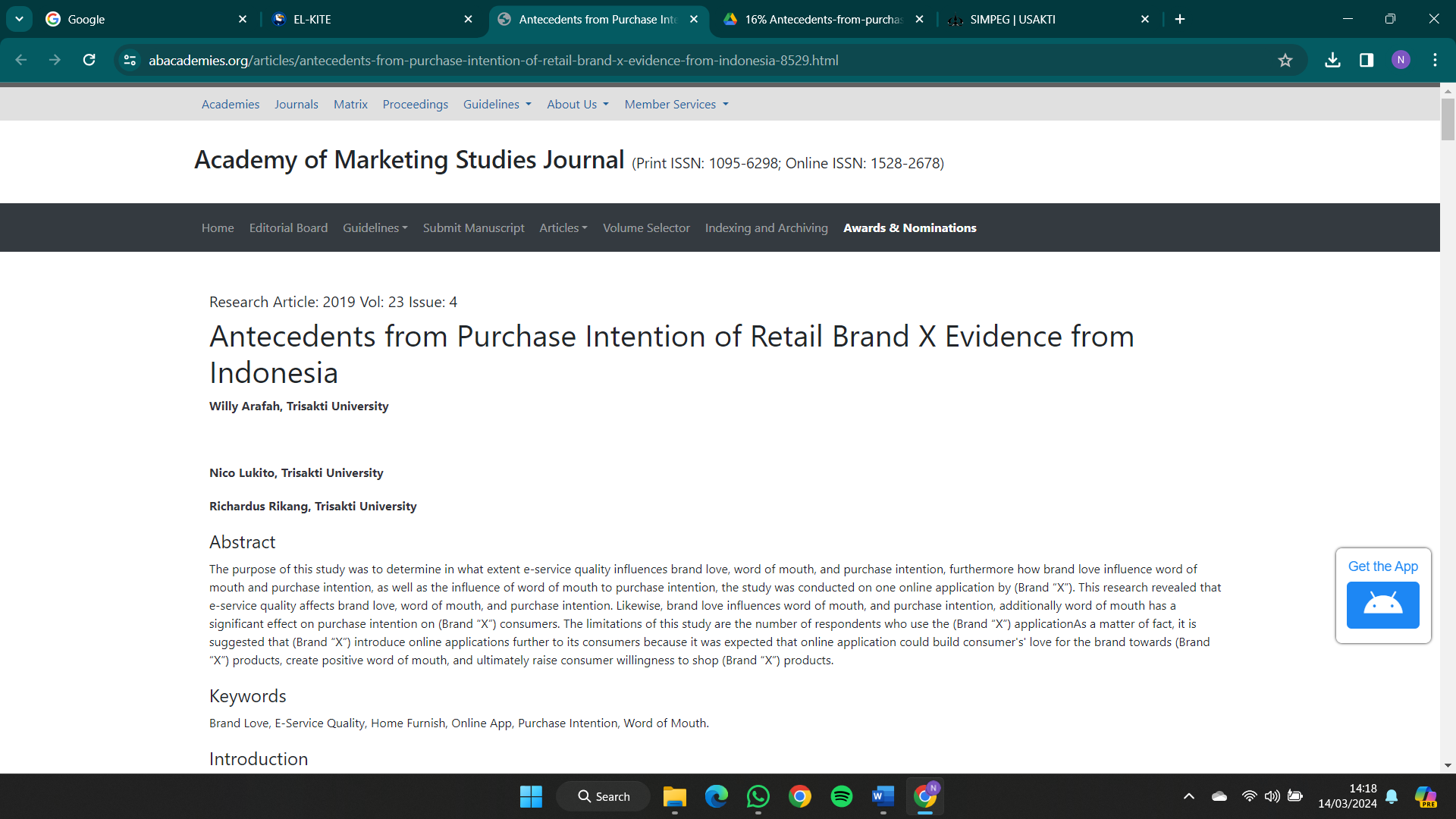Viewport: 1456px width, 819px height.
Task: Open the Articles dropdown in journal navbar
Action: (563, 227)
